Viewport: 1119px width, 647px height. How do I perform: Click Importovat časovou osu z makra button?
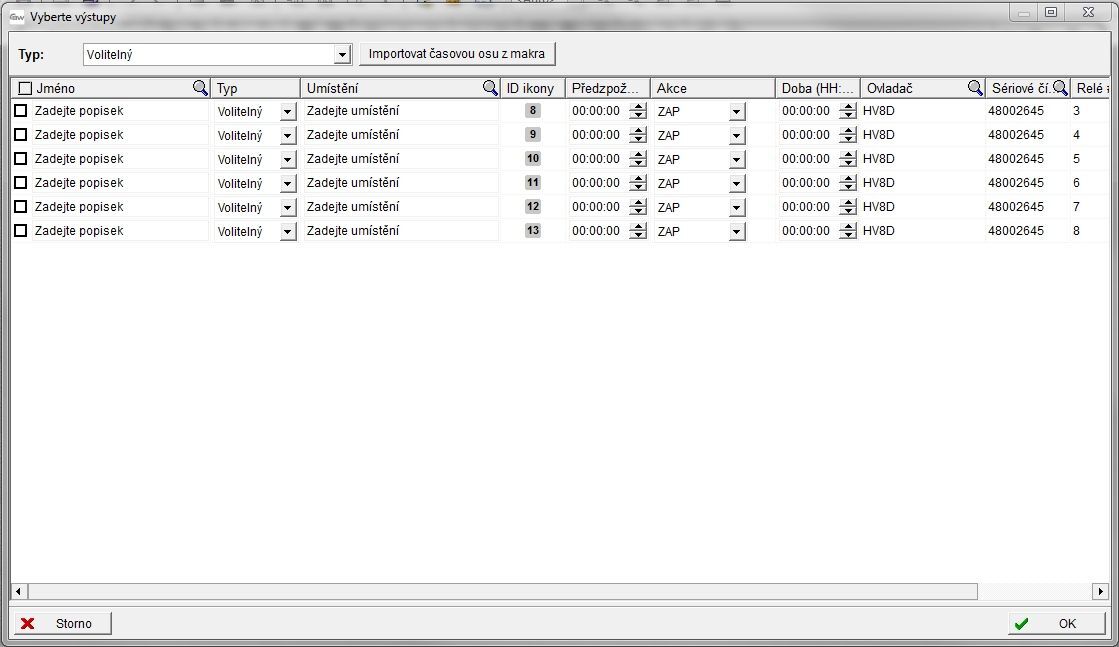point(457,53)
